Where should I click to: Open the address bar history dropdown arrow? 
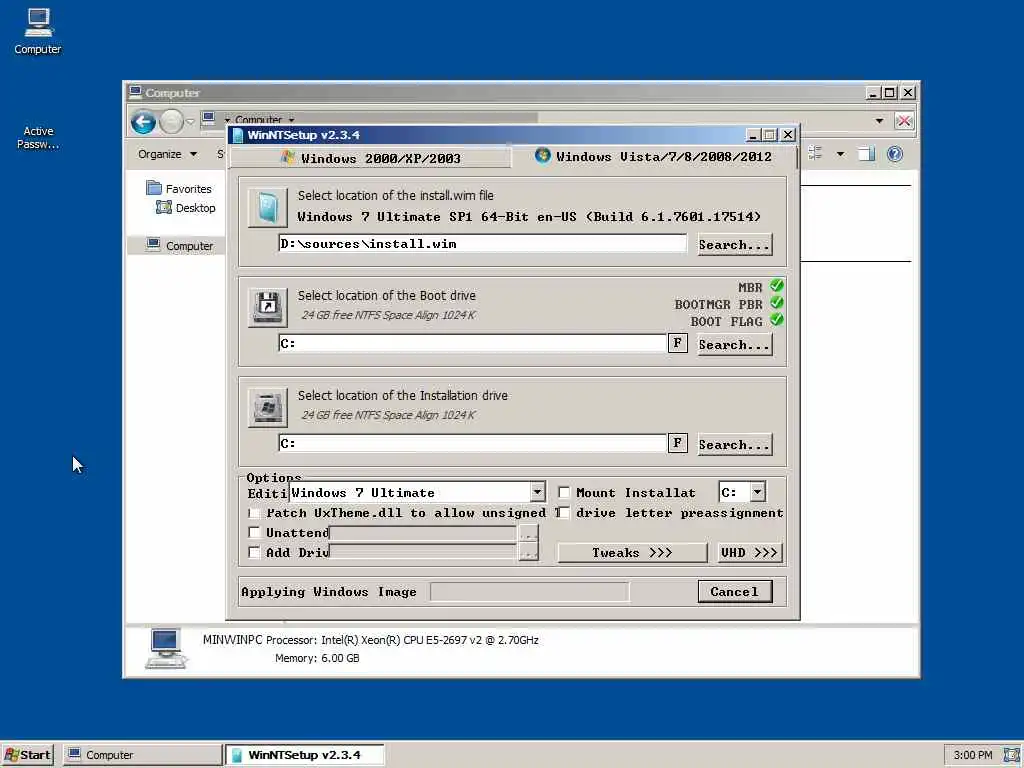(x=879, y=121)
